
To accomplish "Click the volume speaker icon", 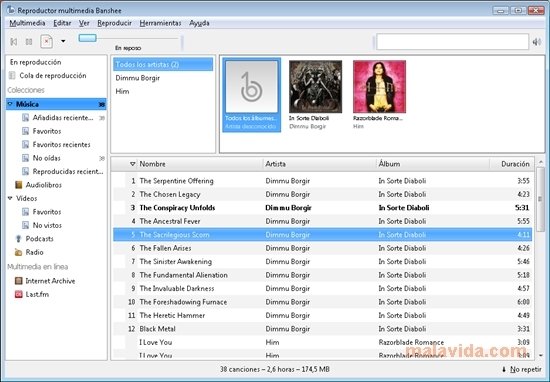I will pos(536,42).
